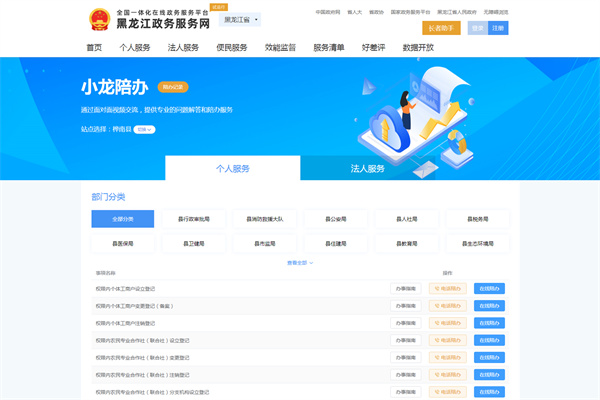Viewport: 600px width, 400px height.
Task: Click 在线陪办 for 个体工商户注销登记
Action: pos(489,323)
